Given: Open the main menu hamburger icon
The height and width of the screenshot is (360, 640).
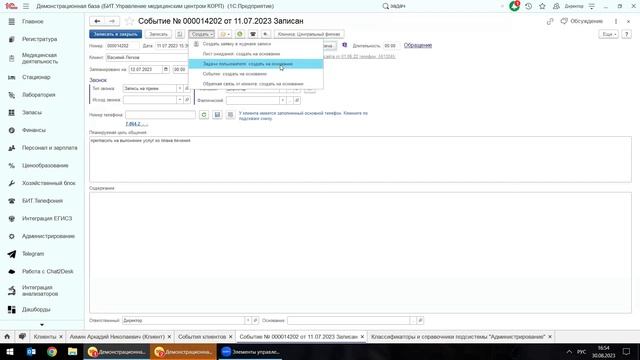Looking at the screenshot, I should coord(26,6).
